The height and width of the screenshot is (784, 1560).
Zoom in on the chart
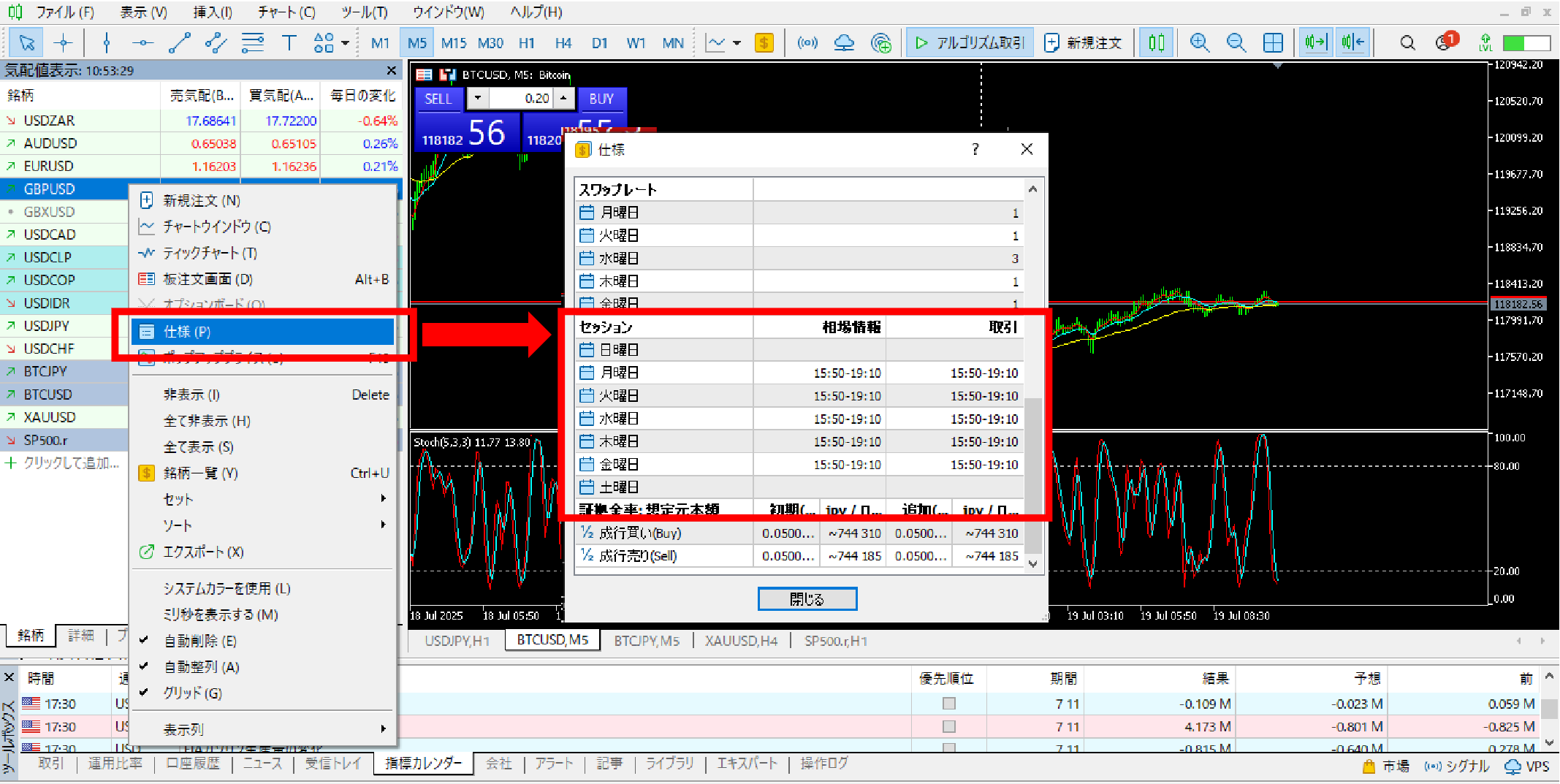coord(1199,43)
